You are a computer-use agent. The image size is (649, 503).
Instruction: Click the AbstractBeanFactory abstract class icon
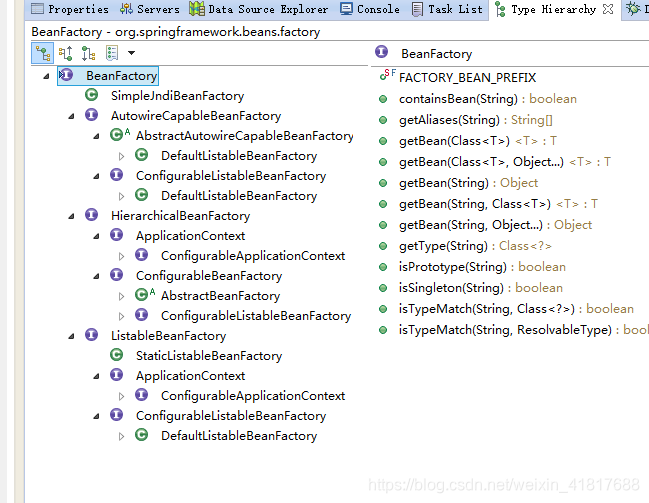point(145,294)
